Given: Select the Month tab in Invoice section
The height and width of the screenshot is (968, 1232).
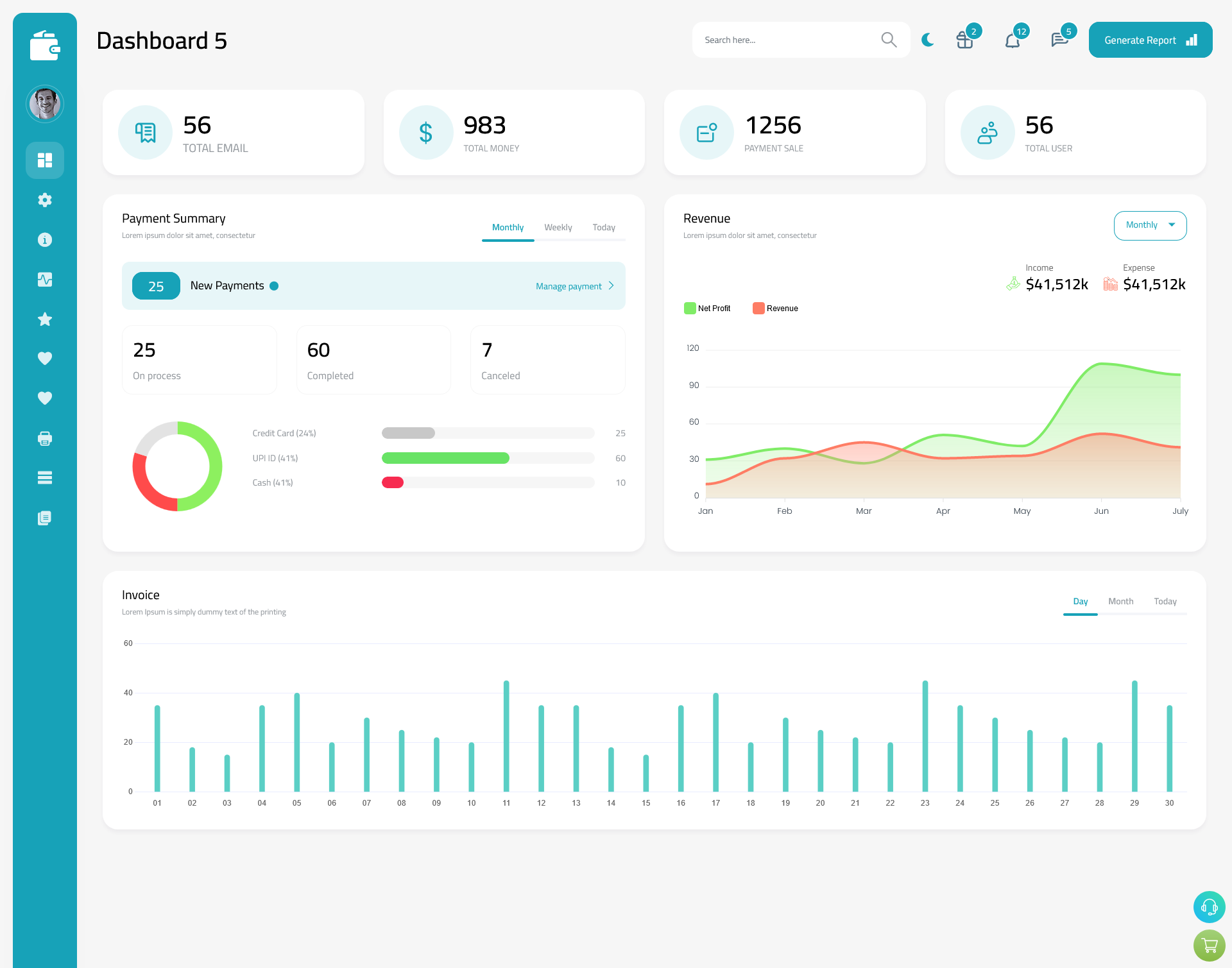Looking at the screenshot, I should [x=1121, y=601].
